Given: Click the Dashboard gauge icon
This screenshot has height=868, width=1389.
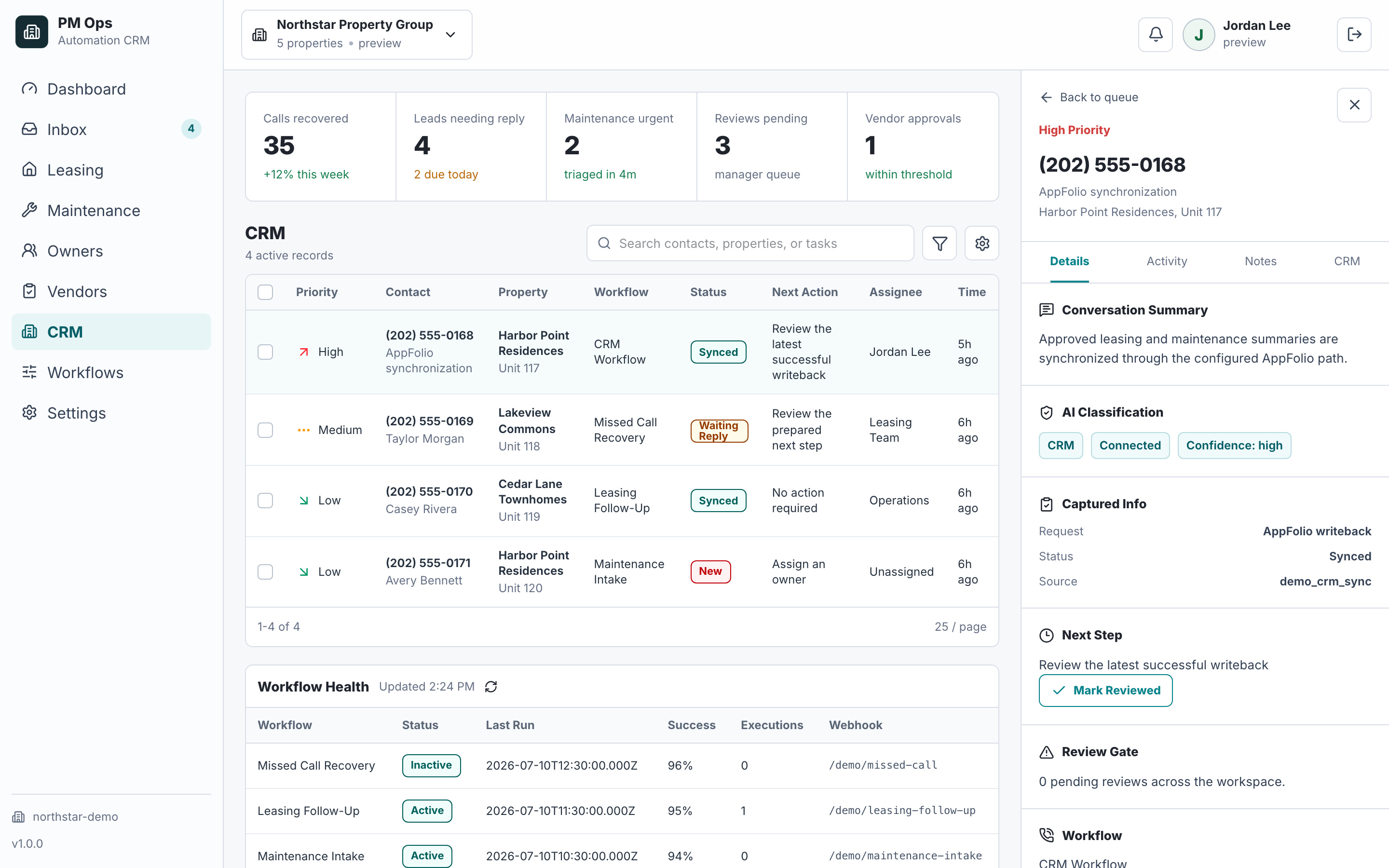Looking at the screenshot, I should point(29,89).
